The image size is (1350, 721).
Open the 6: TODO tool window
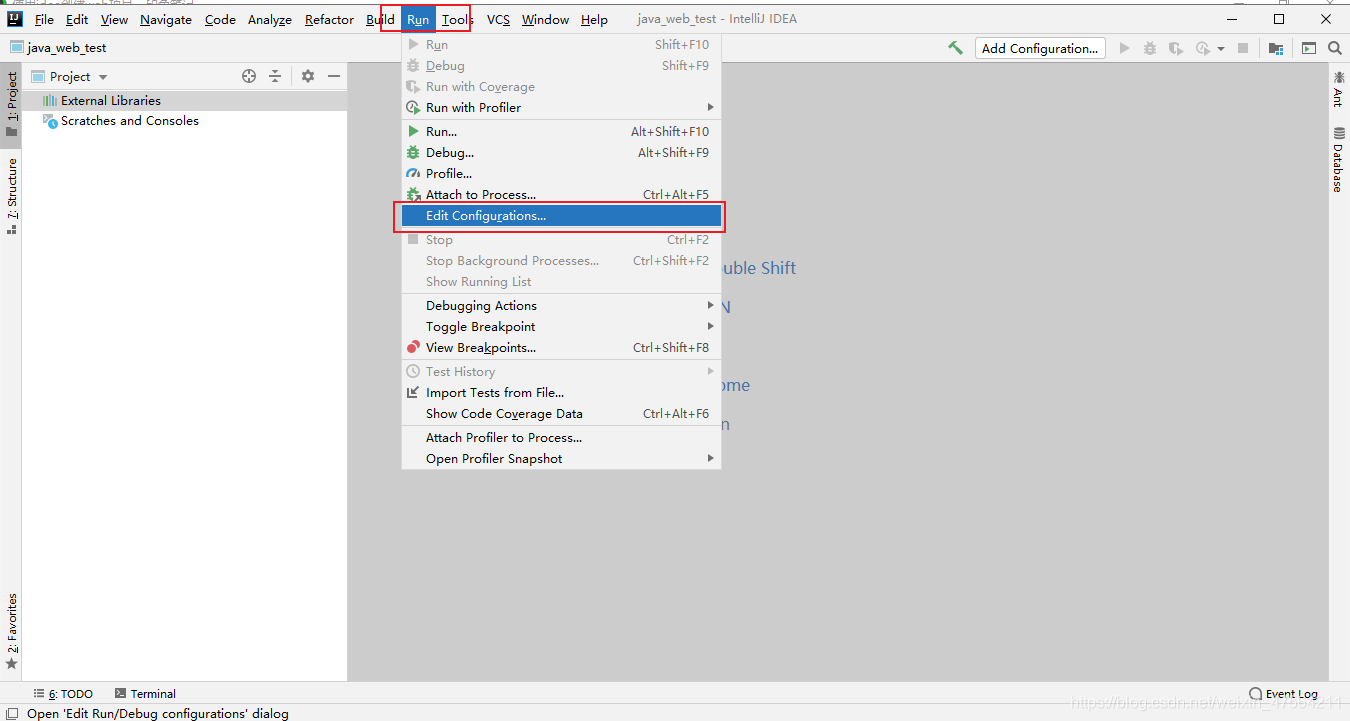63,694
